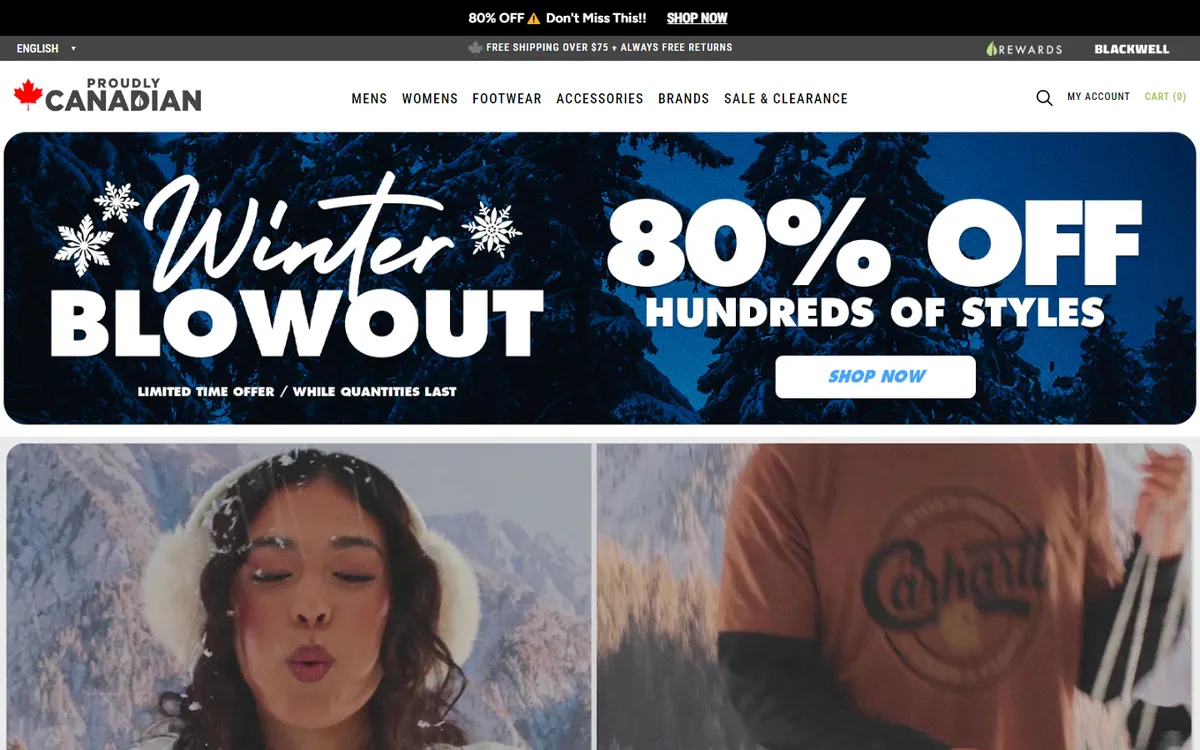Open the earmuffs woman promo image

299,596
